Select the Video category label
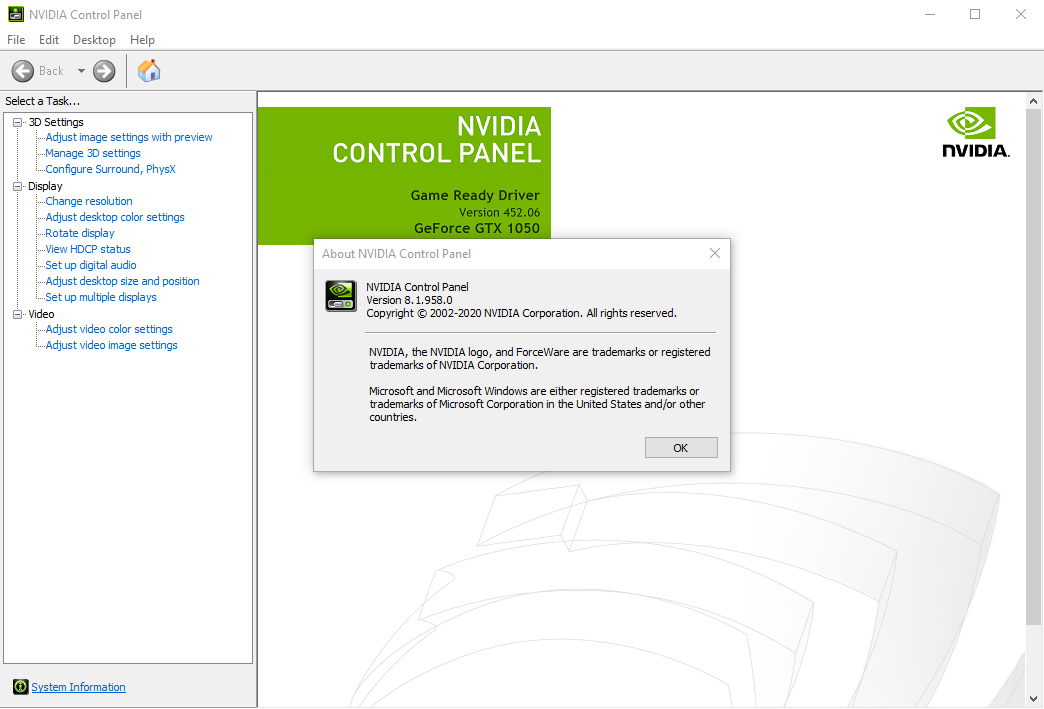 pyautogui.click(x=41, y=314)
